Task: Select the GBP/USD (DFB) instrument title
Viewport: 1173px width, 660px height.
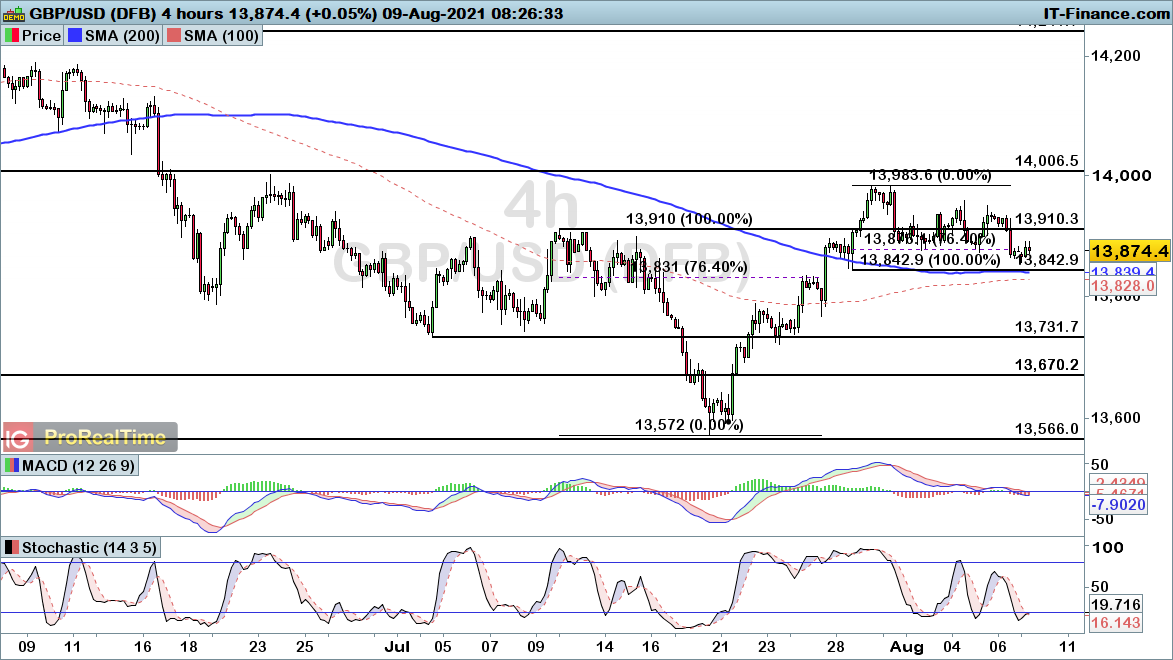Action: pos(93,13)
